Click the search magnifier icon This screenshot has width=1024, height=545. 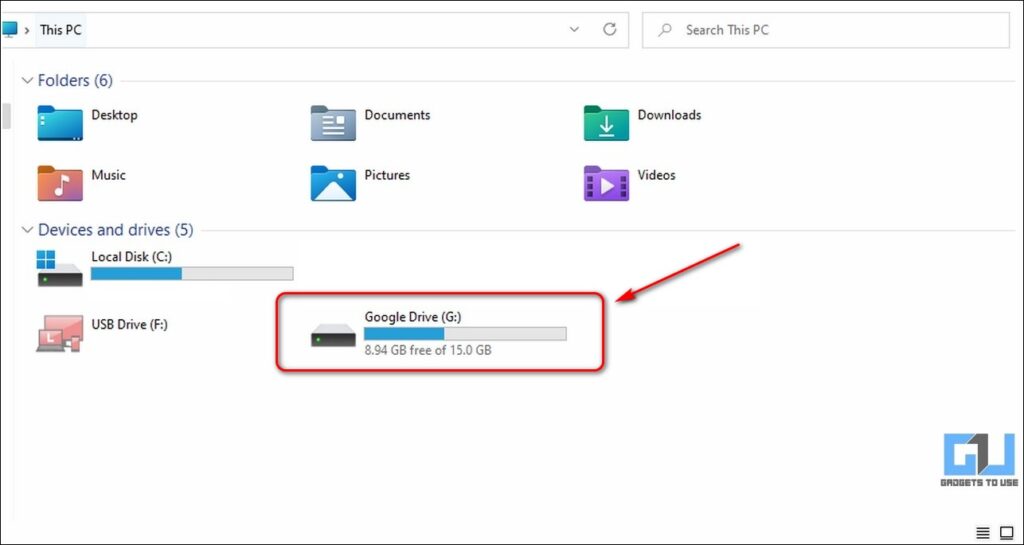click(x=665, y=30)
